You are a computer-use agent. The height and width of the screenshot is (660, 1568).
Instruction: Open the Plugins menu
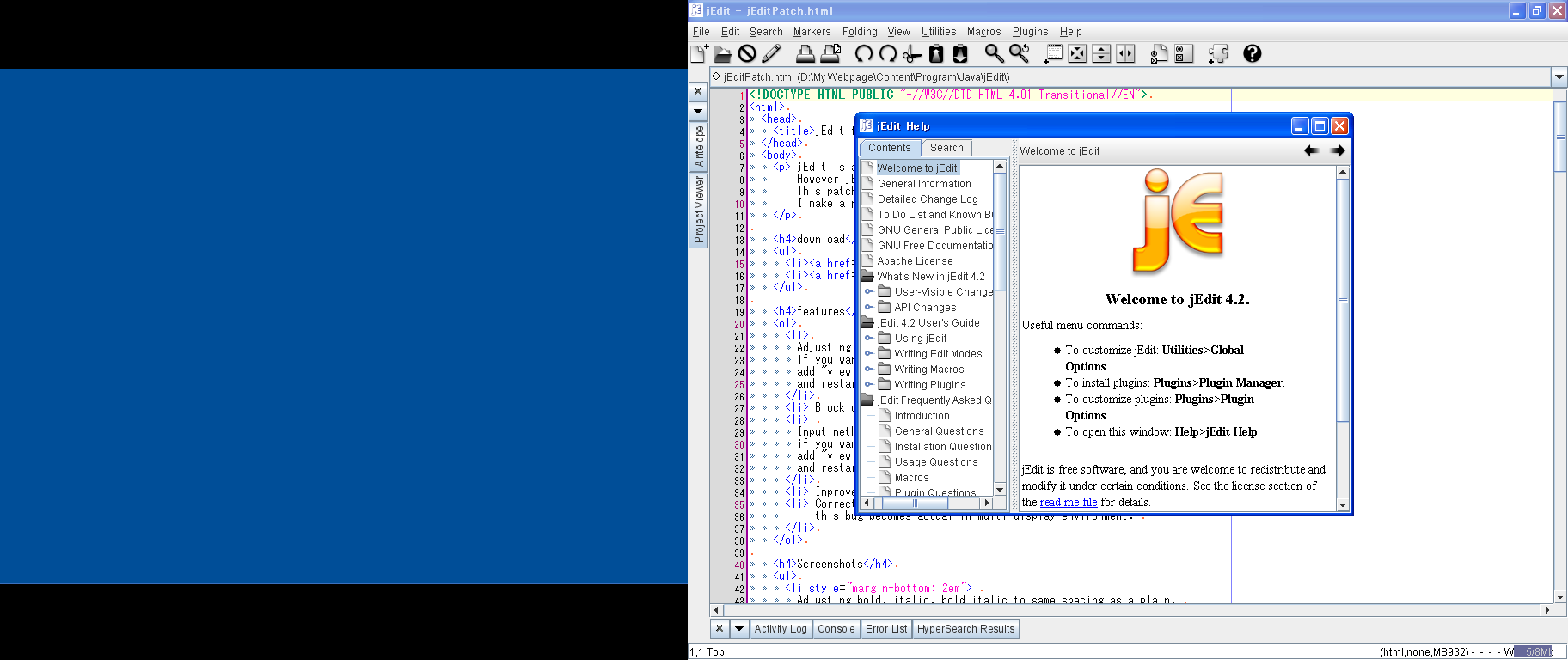(x=1030, y=32)
